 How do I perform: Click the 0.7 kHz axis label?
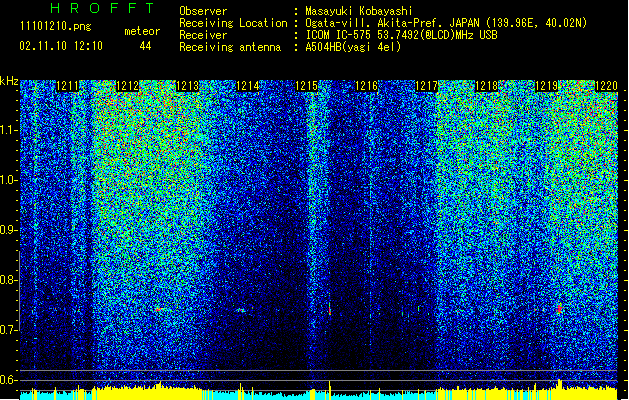(x=9, y=330)
